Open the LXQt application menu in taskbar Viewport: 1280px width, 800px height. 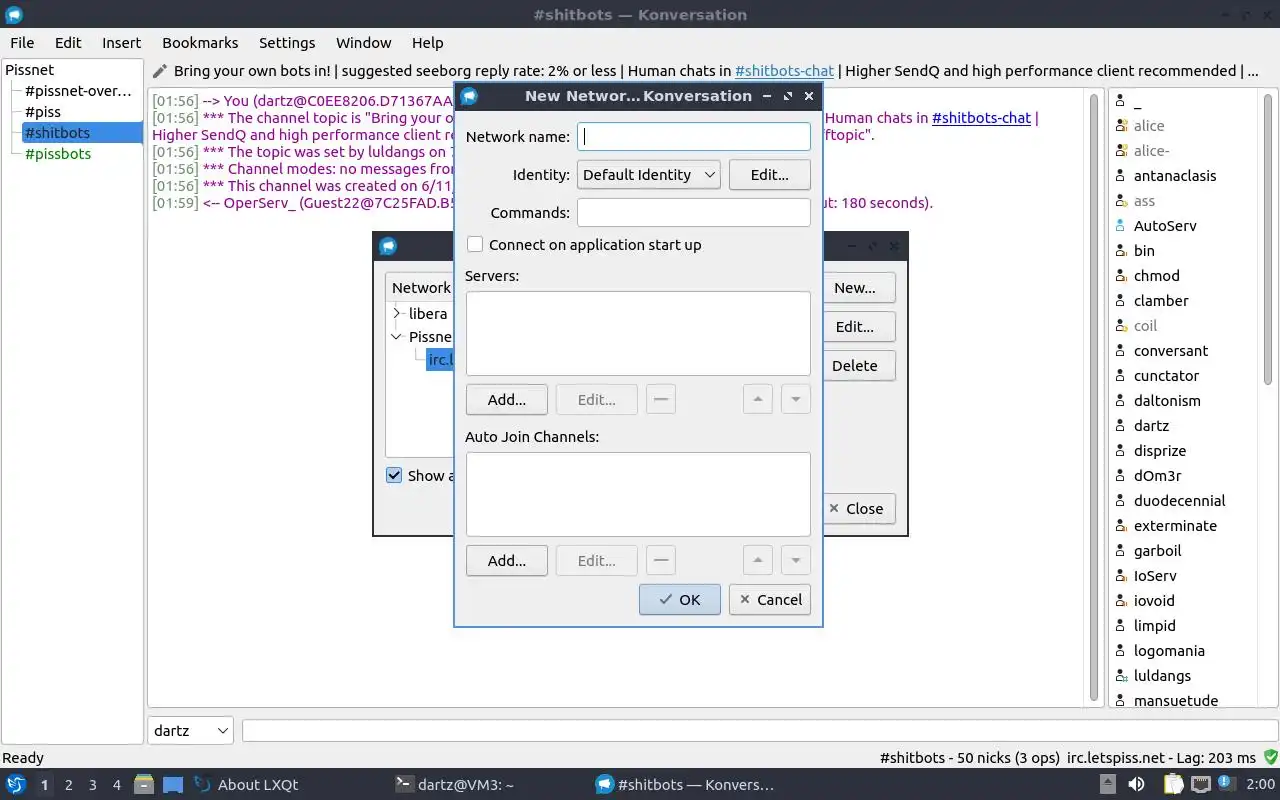pos(16,784)
